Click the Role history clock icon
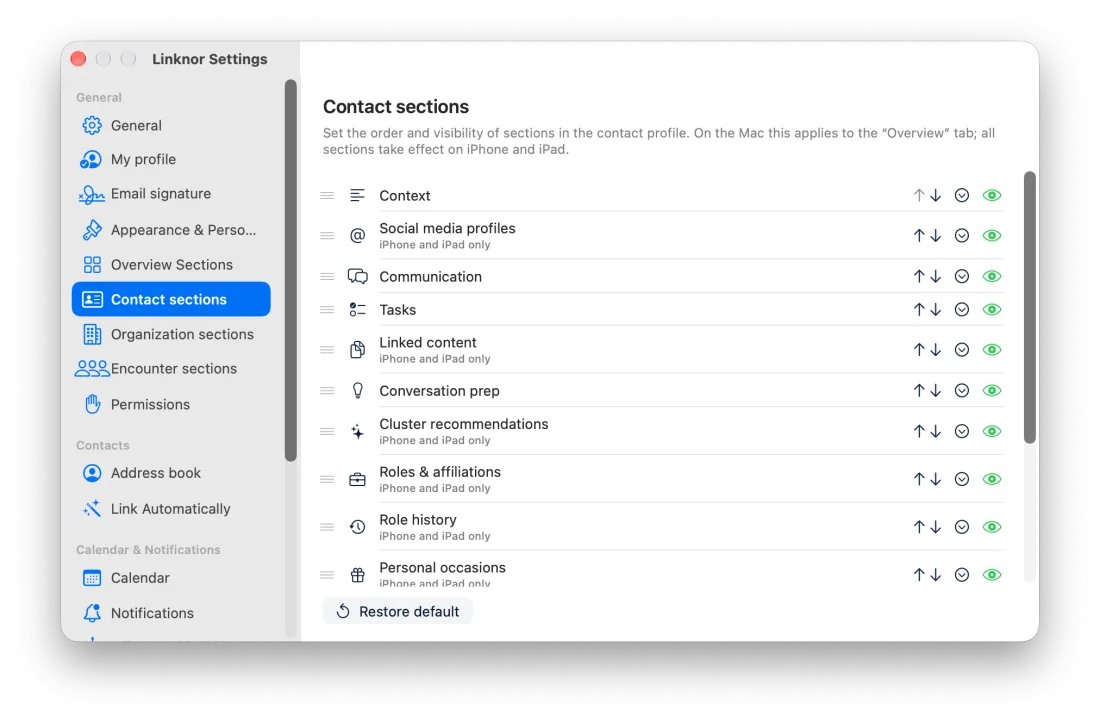 358,527
